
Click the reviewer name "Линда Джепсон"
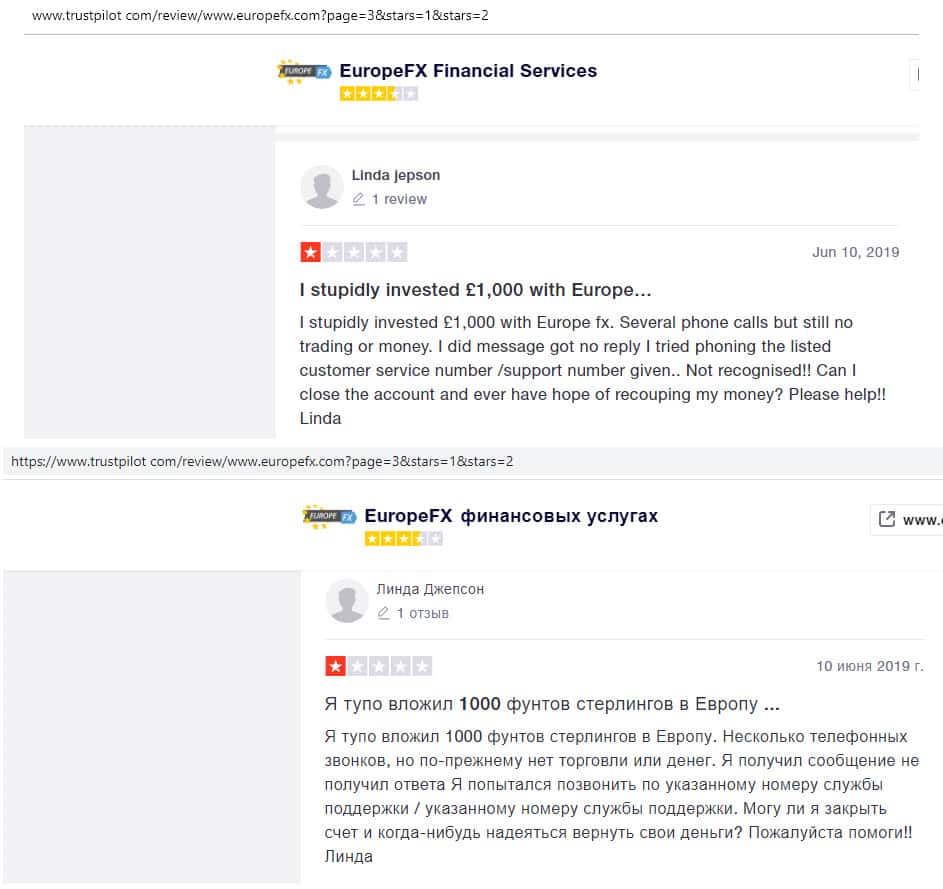(x=430, y=589)
